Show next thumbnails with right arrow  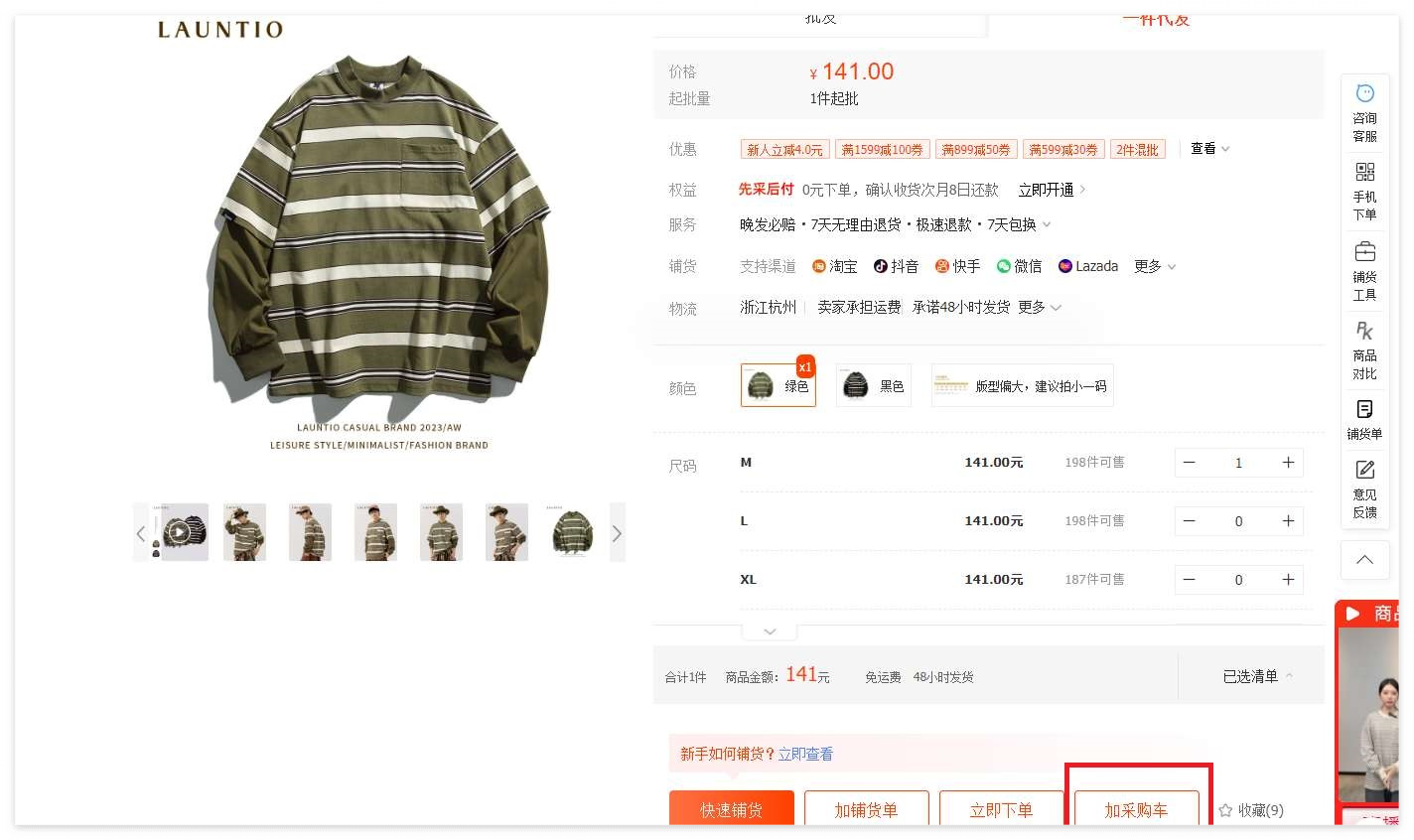(x=617, y=533)
